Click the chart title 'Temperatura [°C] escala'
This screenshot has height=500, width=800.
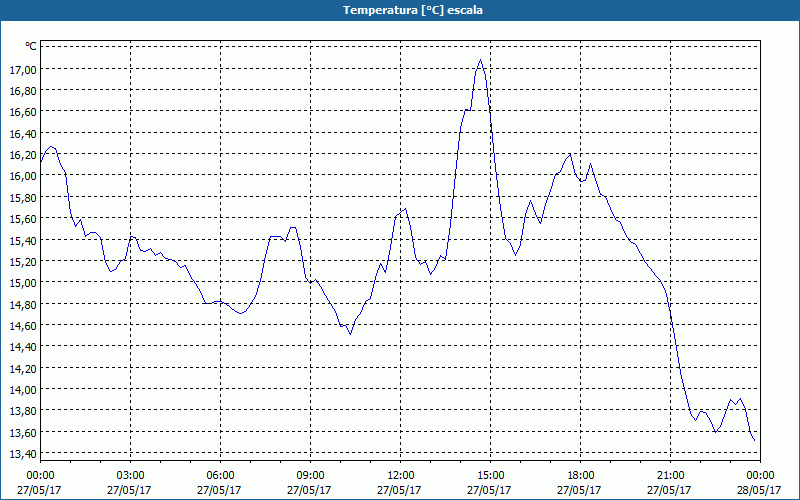412,10
